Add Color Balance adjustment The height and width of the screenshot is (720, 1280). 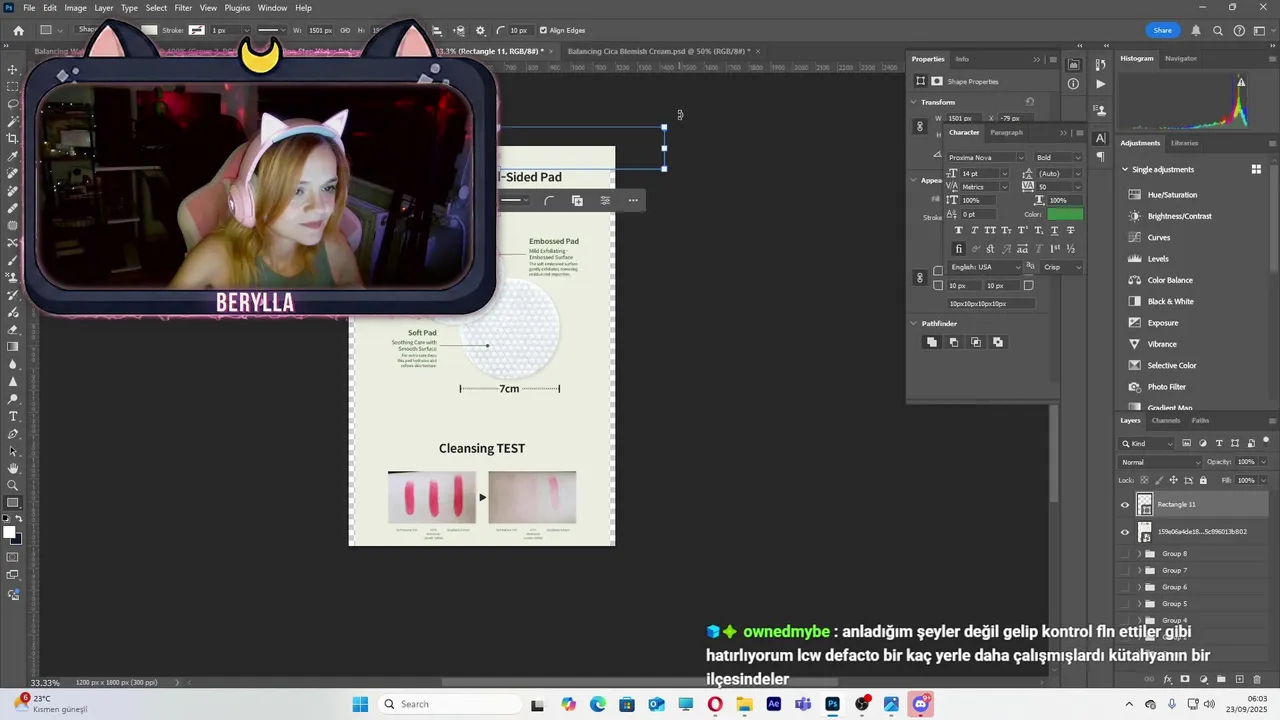pos(1169,280)
